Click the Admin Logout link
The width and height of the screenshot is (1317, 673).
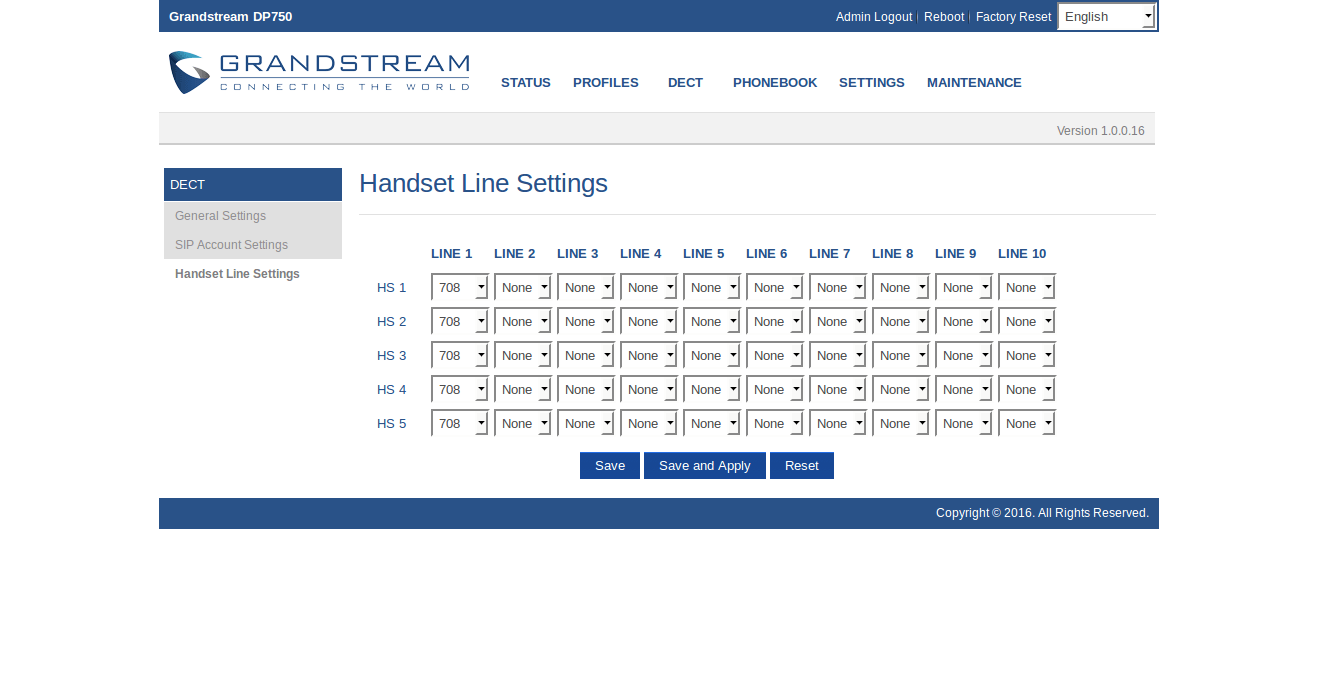click(873, 17)
